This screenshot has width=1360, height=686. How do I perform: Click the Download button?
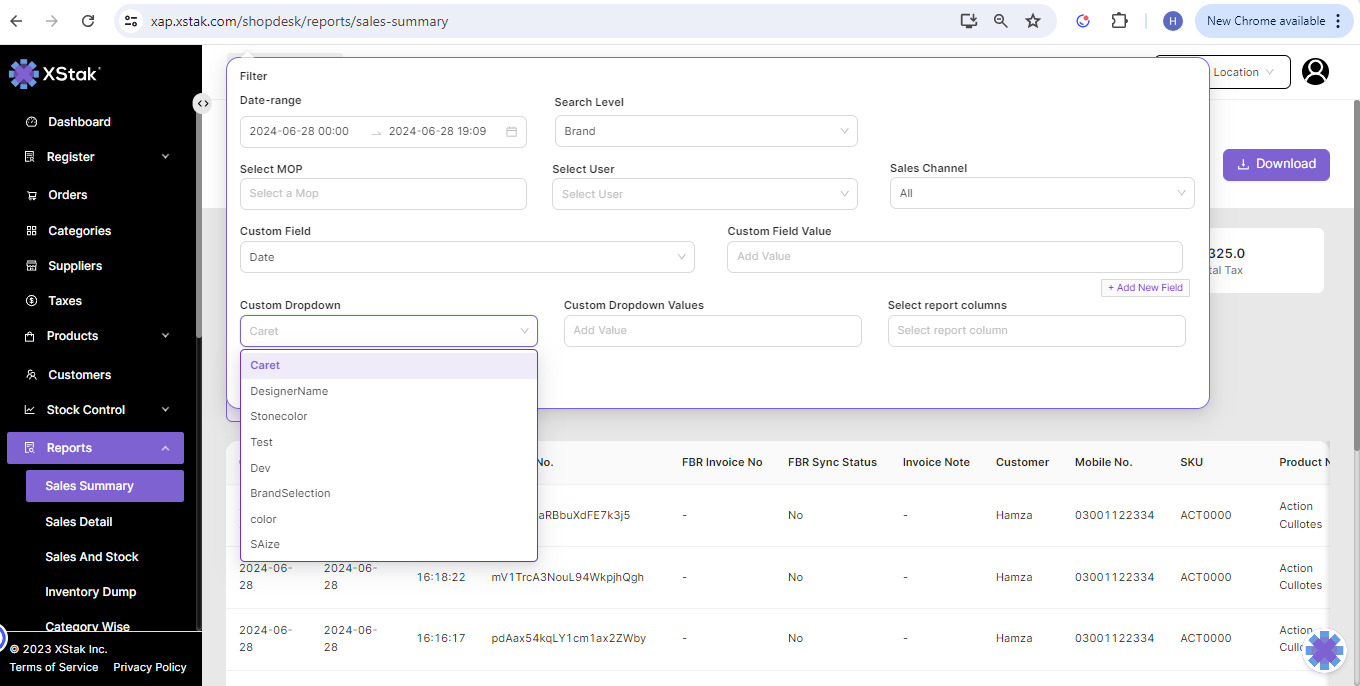coord(1275,164)
